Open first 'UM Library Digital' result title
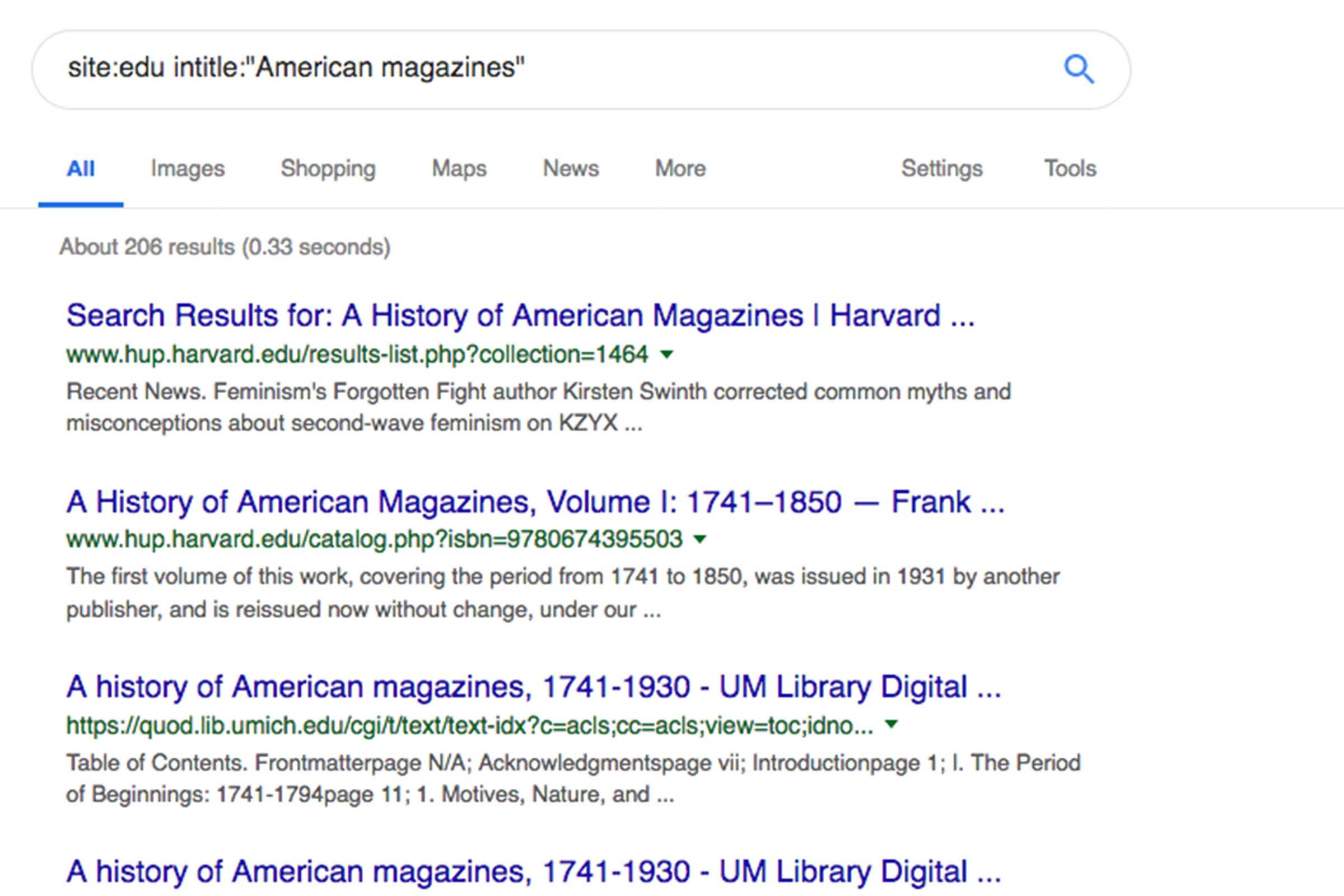This screenshot has height=896, width=1344. tap(534, 687)
